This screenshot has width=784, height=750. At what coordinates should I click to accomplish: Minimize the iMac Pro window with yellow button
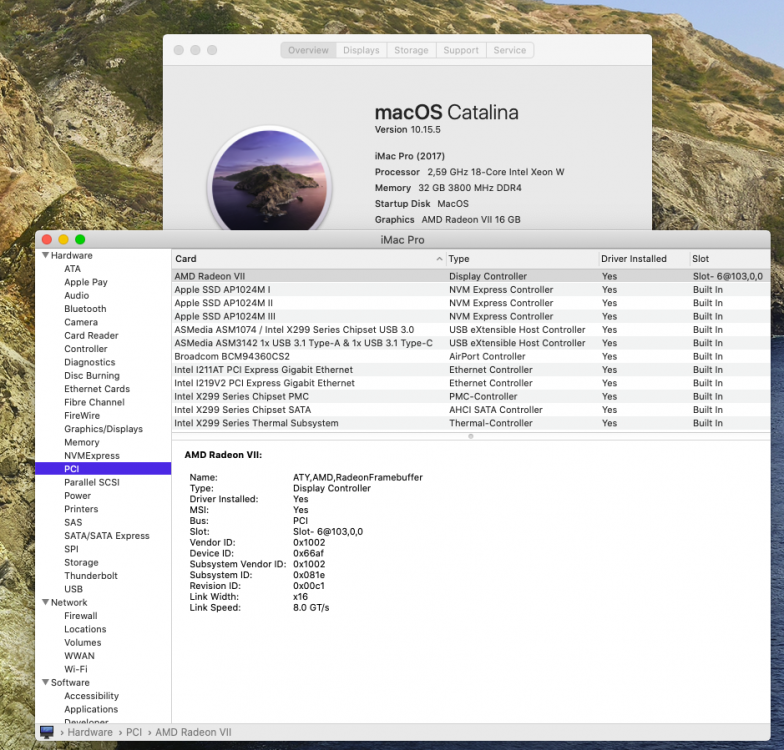[64, 240]
